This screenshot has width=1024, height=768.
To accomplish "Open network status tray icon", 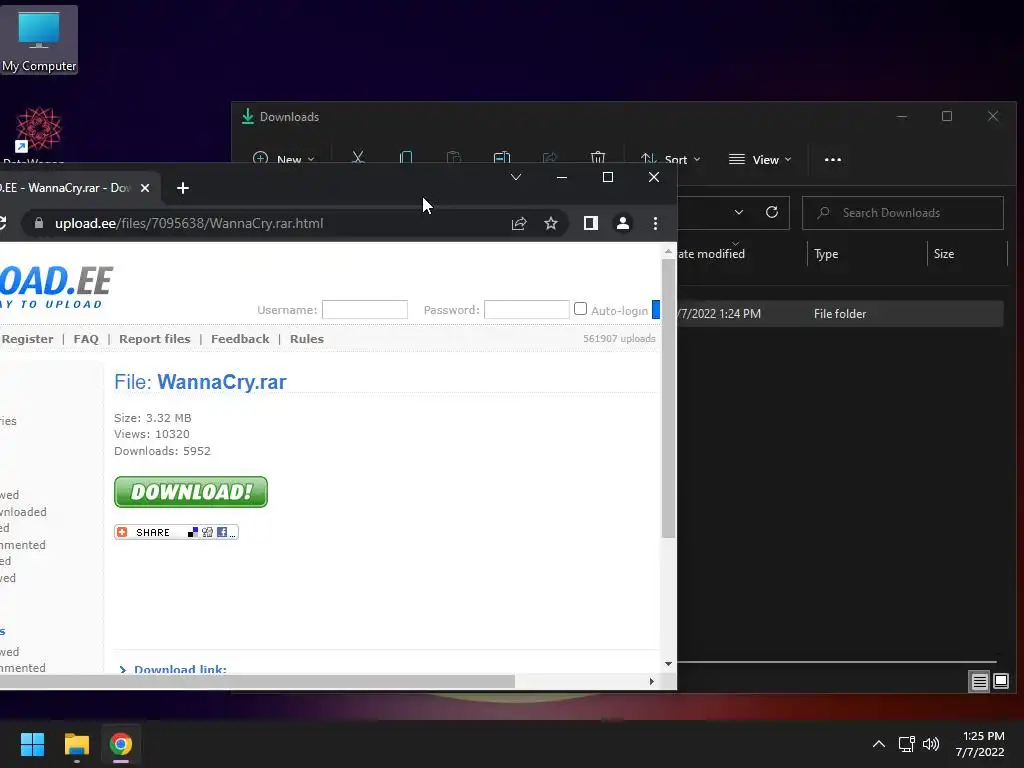I will 906,744.
